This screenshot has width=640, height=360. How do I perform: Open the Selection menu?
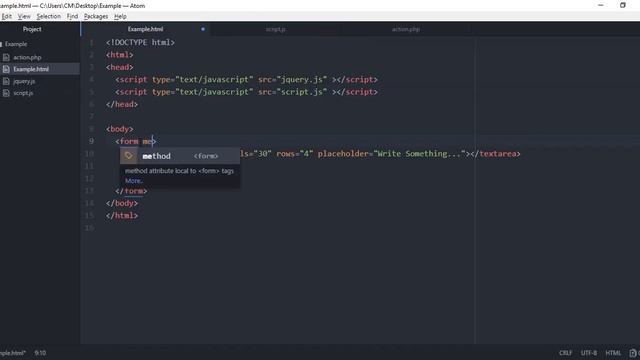[x=49, y=16]
